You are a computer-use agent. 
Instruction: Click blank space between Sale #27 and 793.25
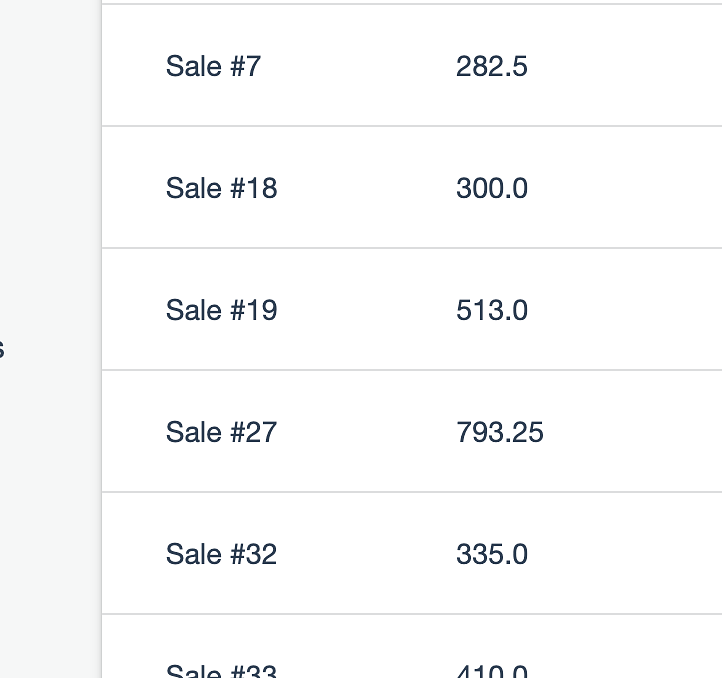pyautogui.click(x=366, y=432)
